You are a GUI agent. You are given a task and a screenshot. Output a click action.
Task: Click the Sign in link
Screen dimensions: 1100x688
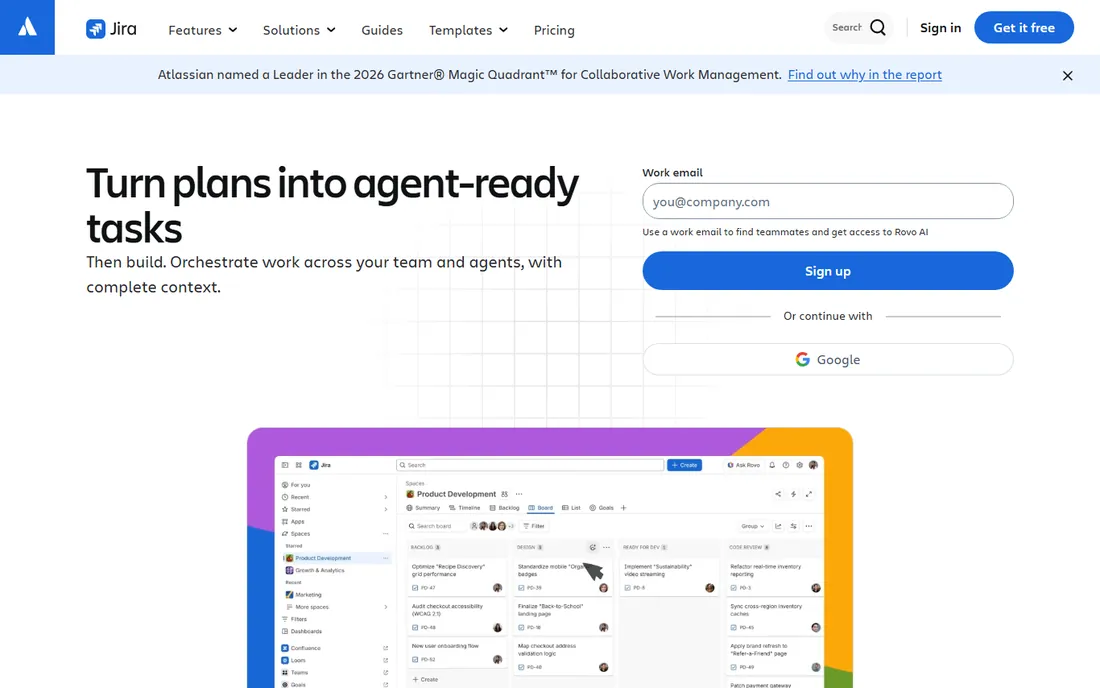pos(940,27)
